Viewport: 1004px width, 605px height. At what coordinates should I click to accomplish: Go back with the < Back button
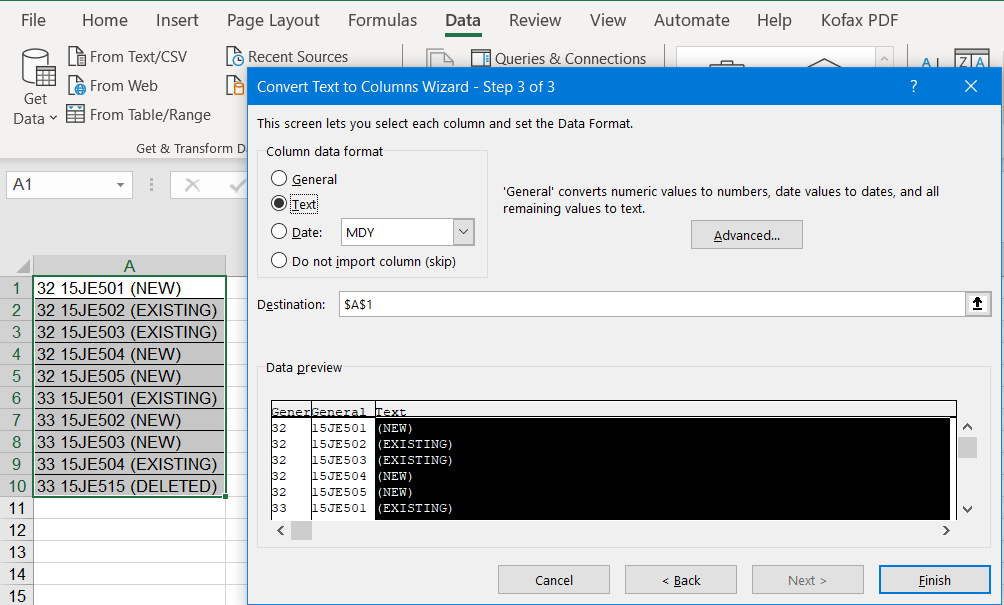click(681, 580)
